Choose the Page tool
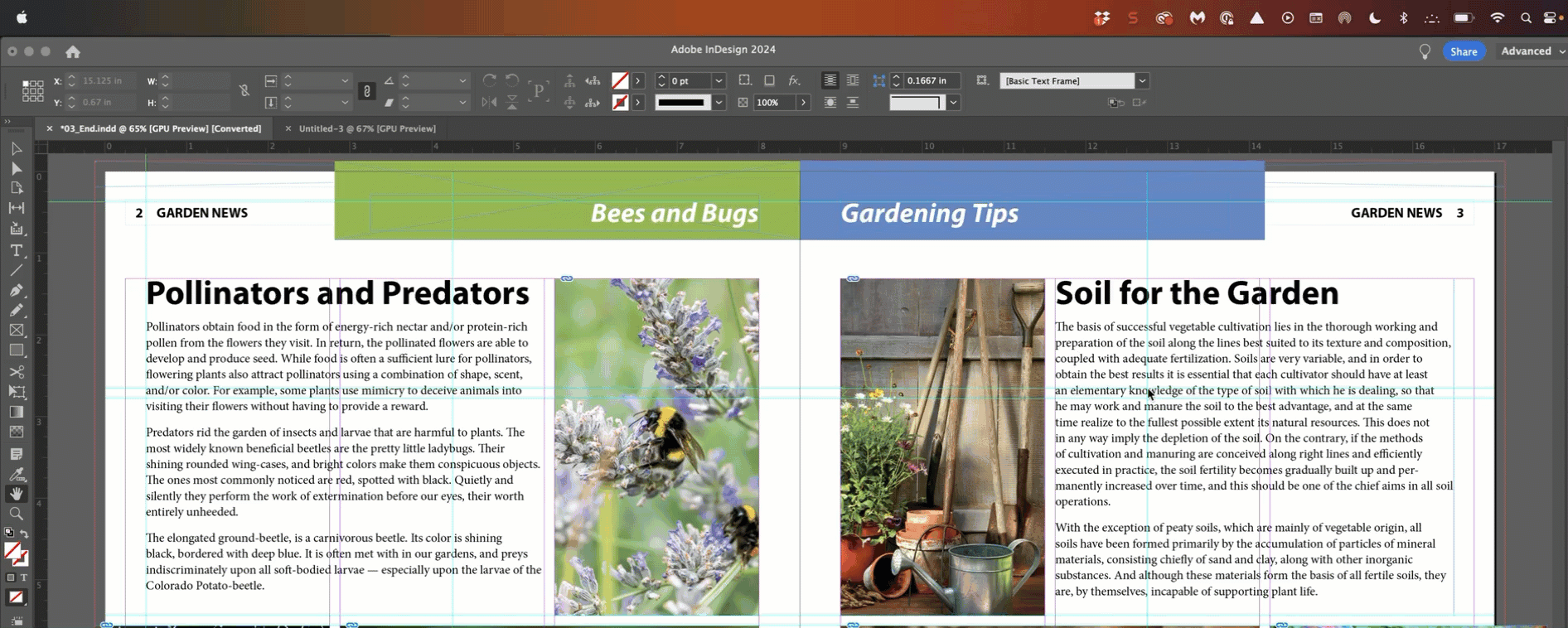 16,188
